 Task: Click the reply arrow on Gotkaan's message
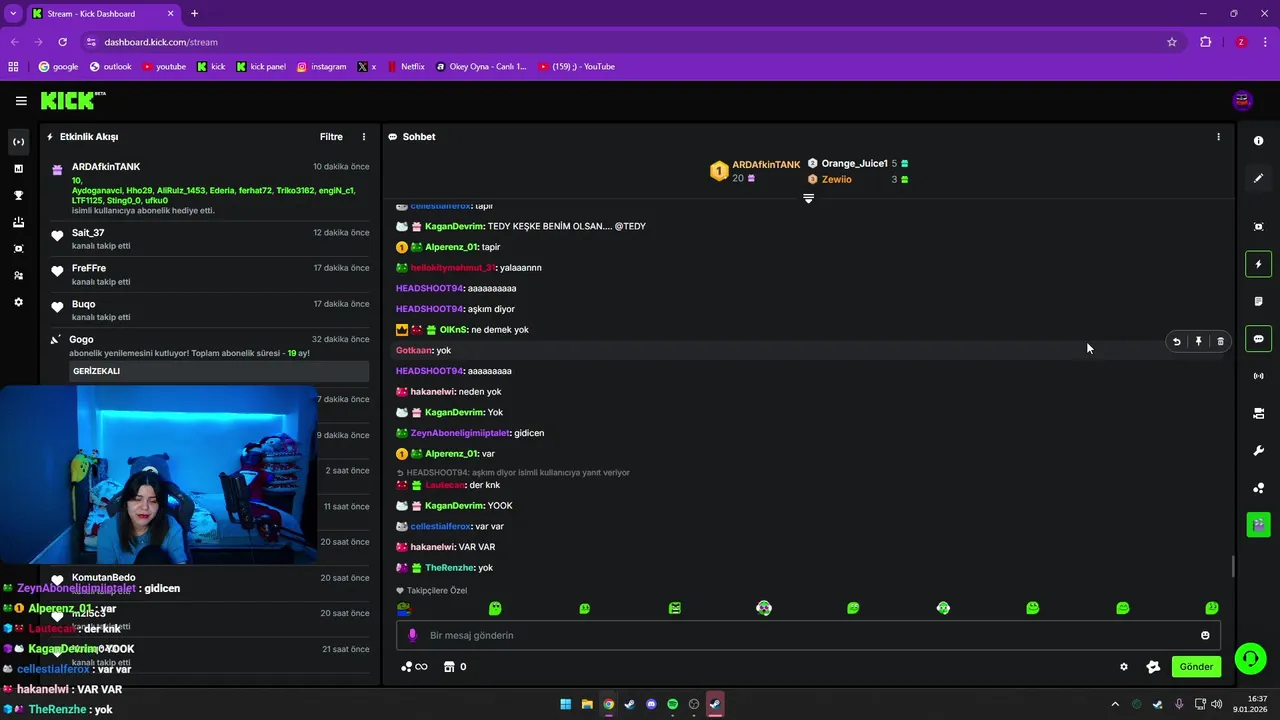pos(1177,342)
